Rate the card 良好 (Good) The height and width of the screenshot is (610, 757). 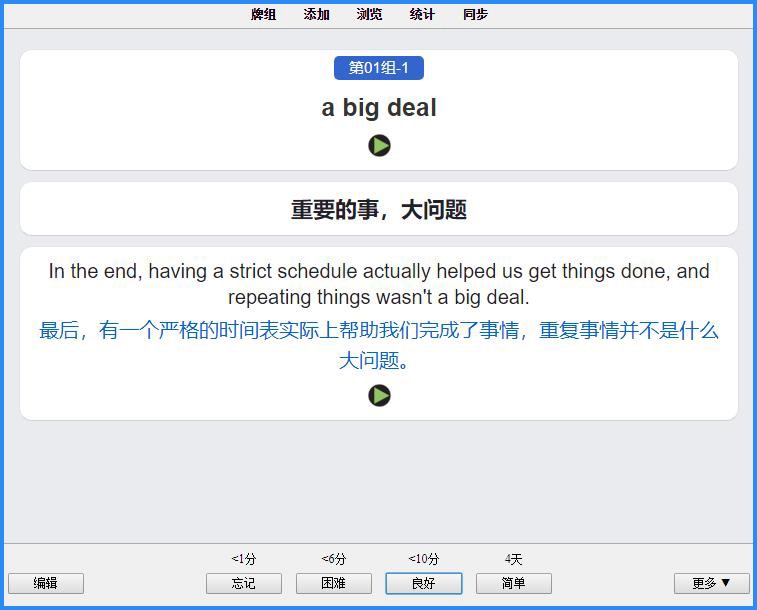424,583
